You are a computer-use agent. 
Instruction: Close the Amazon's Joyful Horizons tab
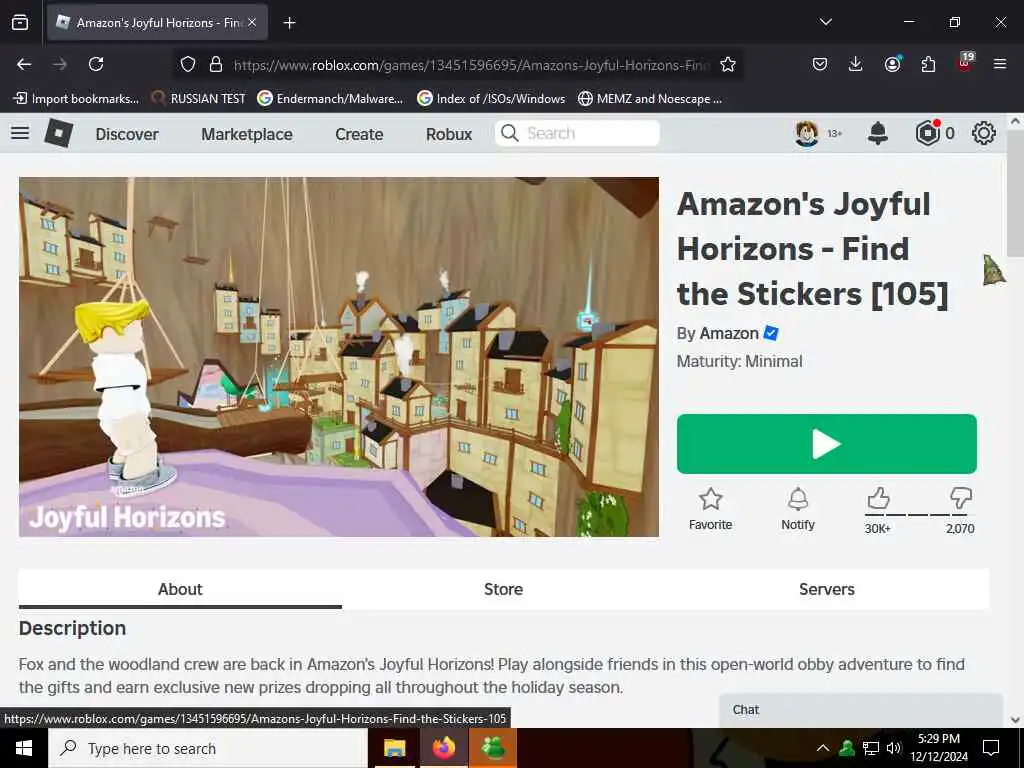click(x=252, y=22)
